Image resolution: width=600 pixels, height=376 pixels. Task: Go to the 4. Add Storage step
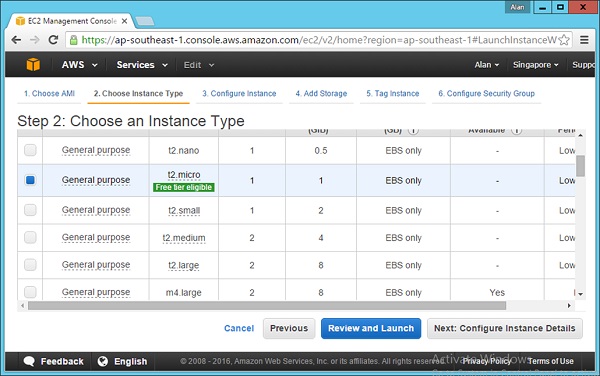tap(321, 93)
